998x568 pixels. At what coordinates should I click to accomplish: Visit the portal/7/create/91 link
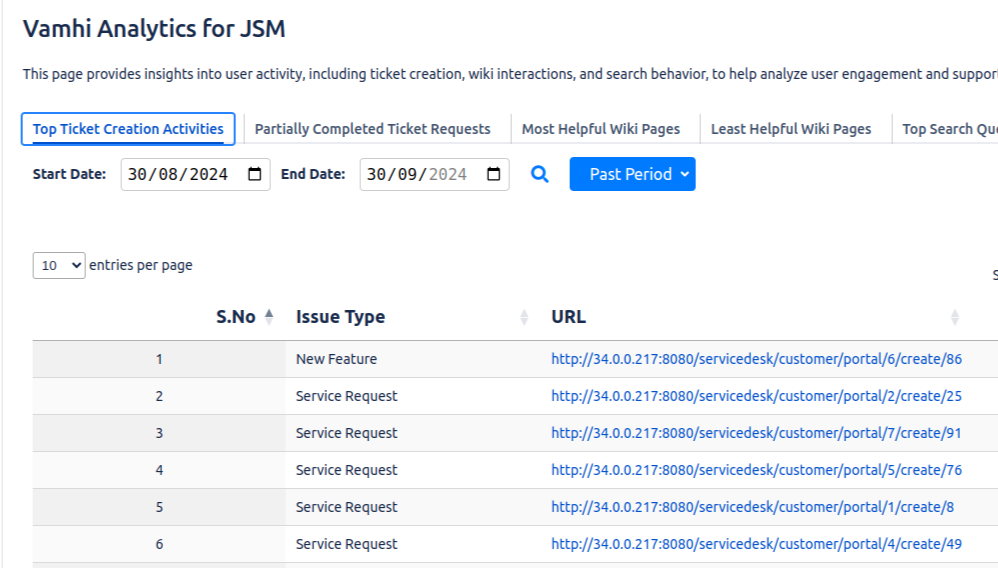(x=756, y=433)
